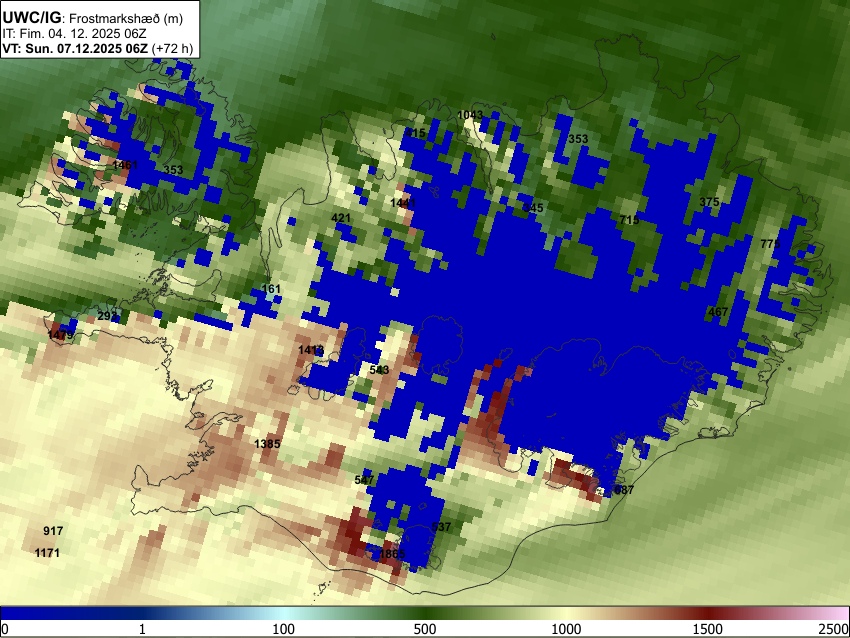Image resolution: width=850 pixels, height=638 pixels.
Task: Click the map value 1385
Action: tap(267, 444)
